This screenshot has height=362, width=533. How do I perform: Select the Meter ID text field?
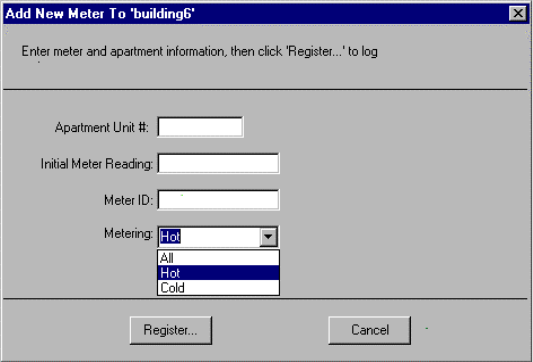(218, 200)
